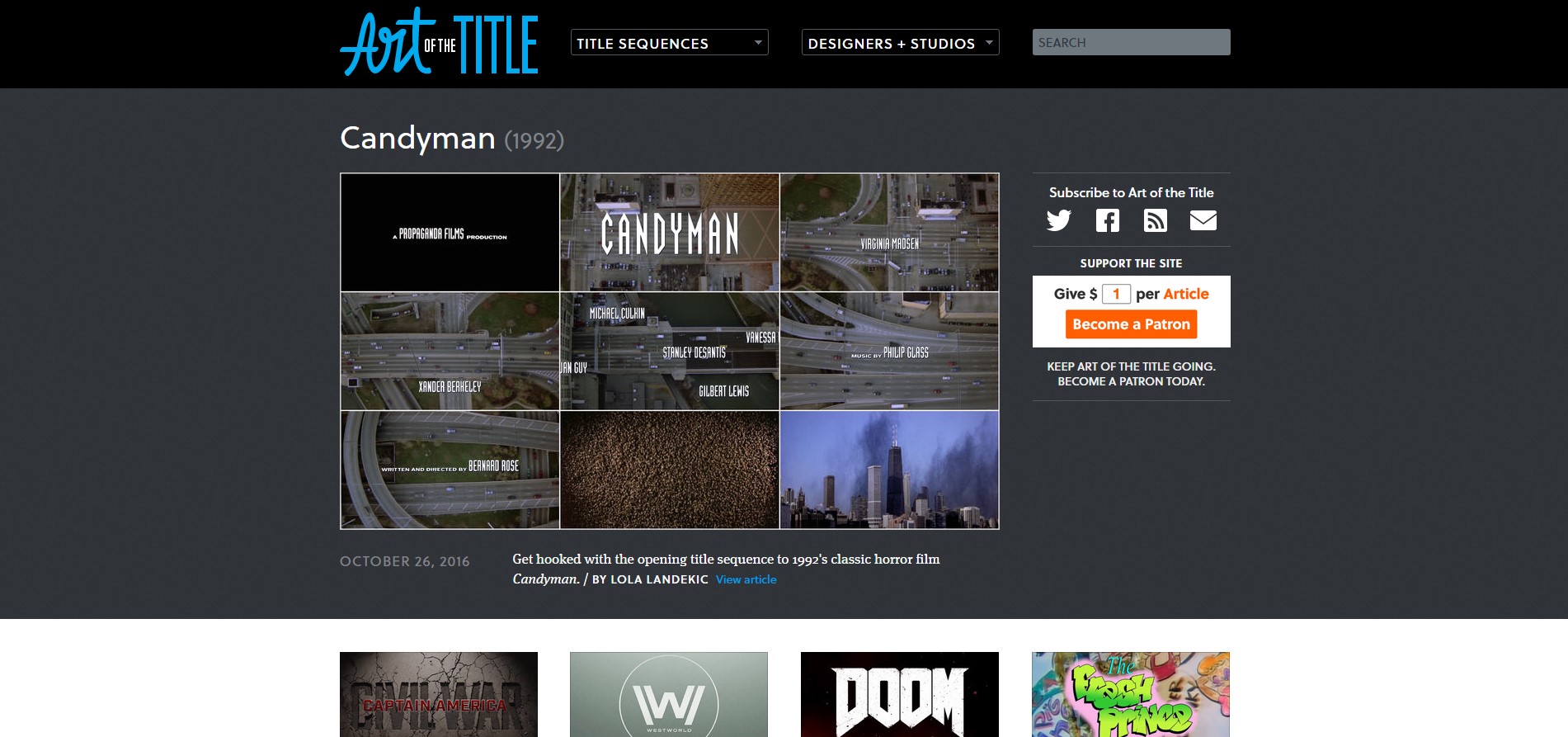The image size is (1568, 737).
Task: Open the Stanley DeSantis credits frame
Action: point(670,351)
